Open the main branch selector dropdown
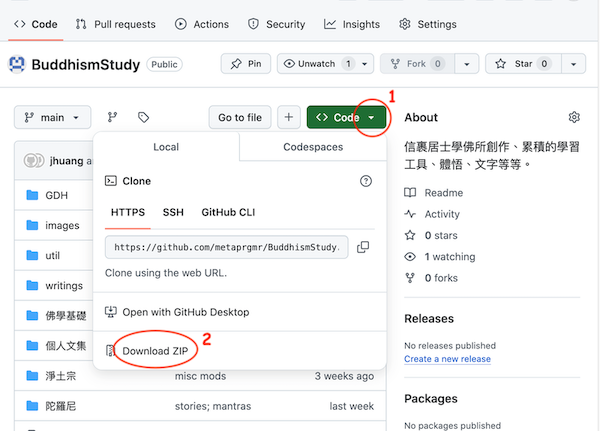 pos(52,117)
